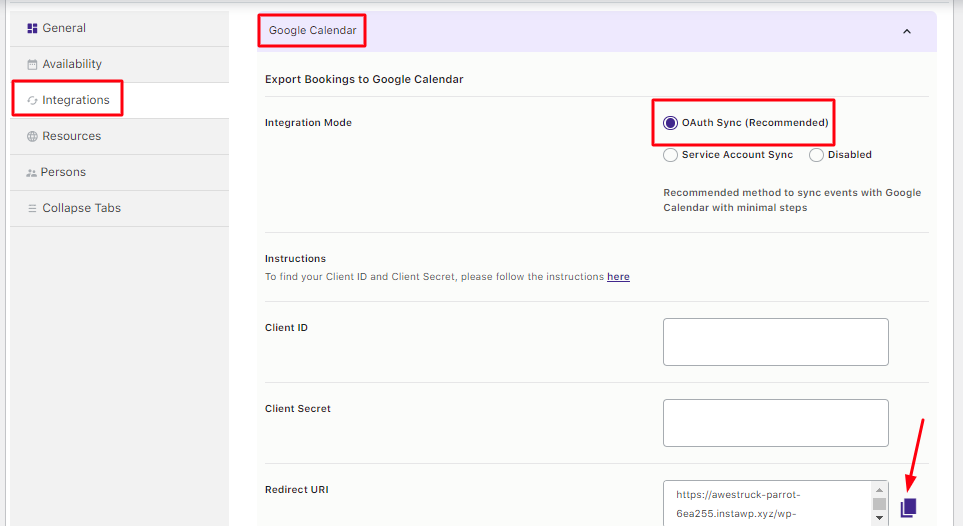Focus the Client ID input field

click(x=776, y=342)
